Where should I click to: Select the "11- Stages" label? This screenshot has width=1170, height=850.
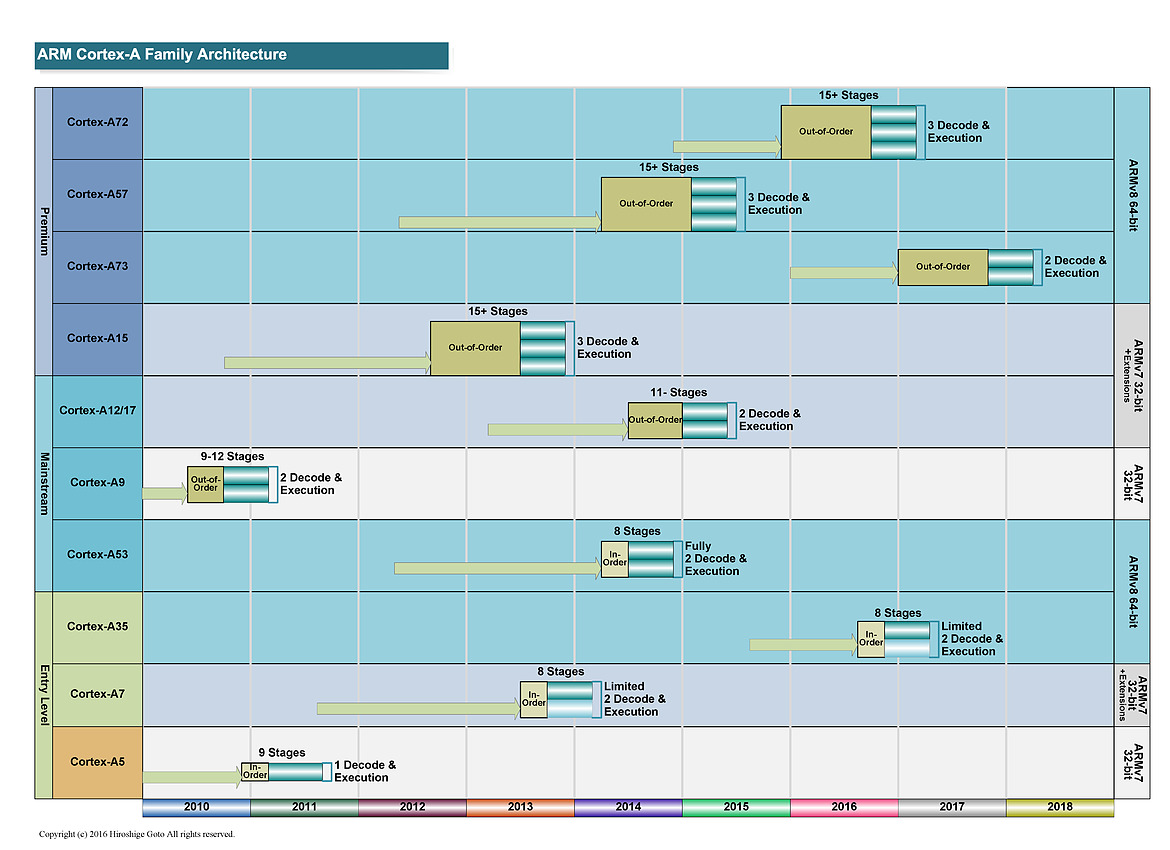click(678, 393)
